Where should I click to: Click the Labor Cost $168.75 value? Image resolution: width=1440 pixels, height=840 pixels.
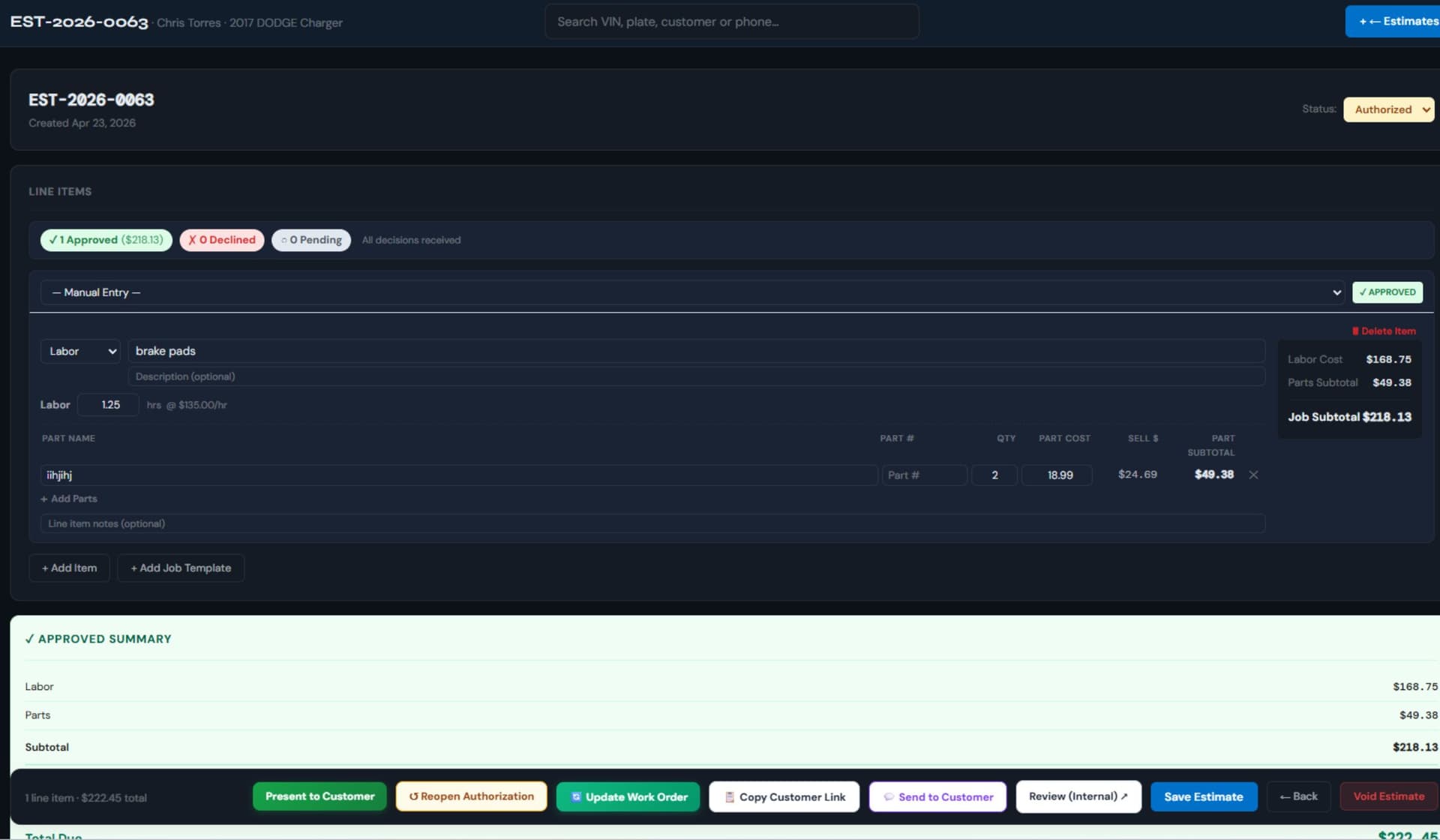[1388, 359]
